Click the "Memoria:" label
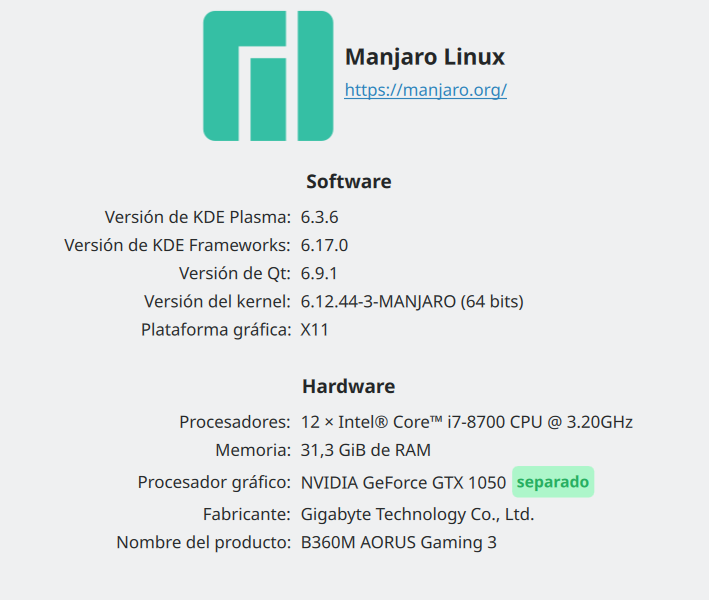The width and height of the screenshot is (709, 600). 253,450
